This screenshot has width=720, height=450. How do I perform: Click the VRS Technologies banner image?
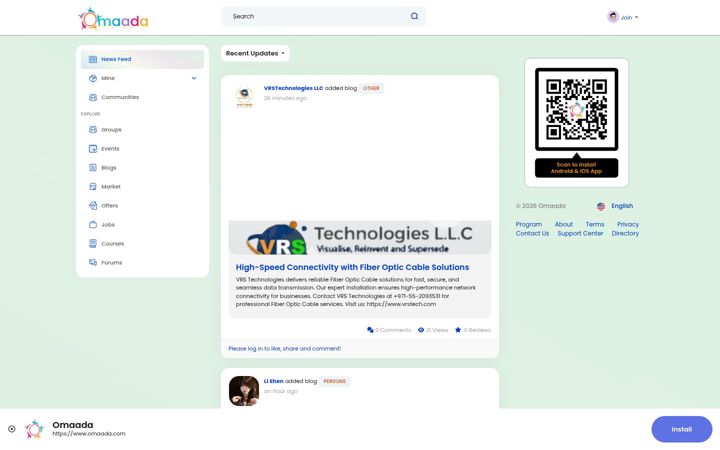tap(360, 237)
